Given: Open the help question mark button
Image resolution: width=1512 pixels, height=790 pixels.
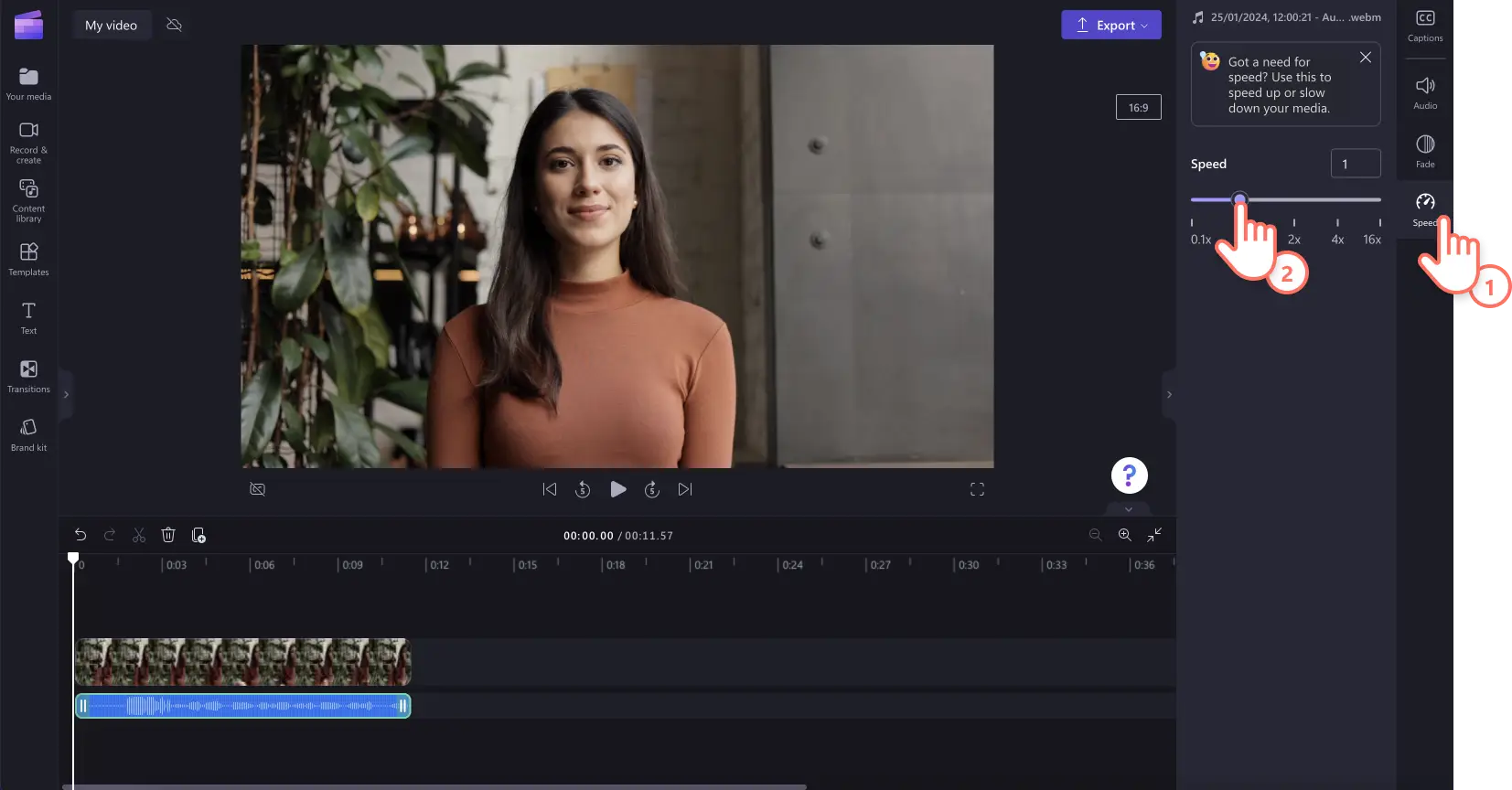Looking at the screenshot, I should point(1130,475).
